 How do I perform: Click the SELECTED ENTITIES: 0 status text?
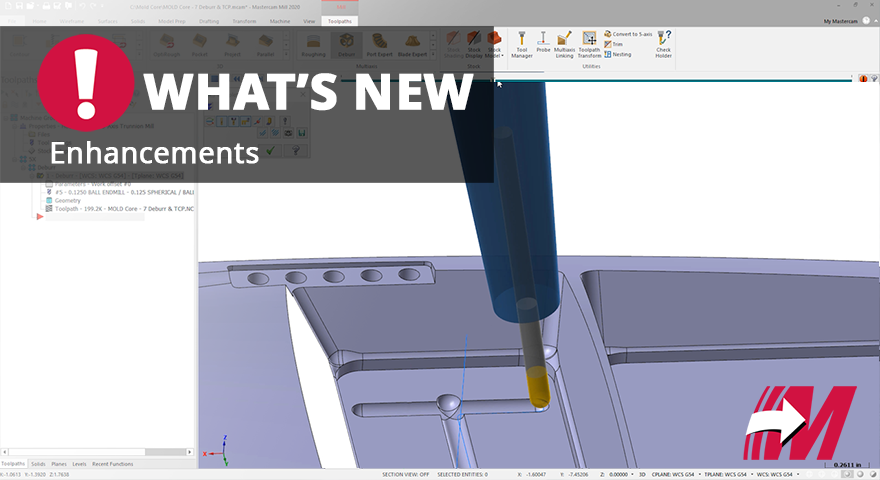pos(462,474)
